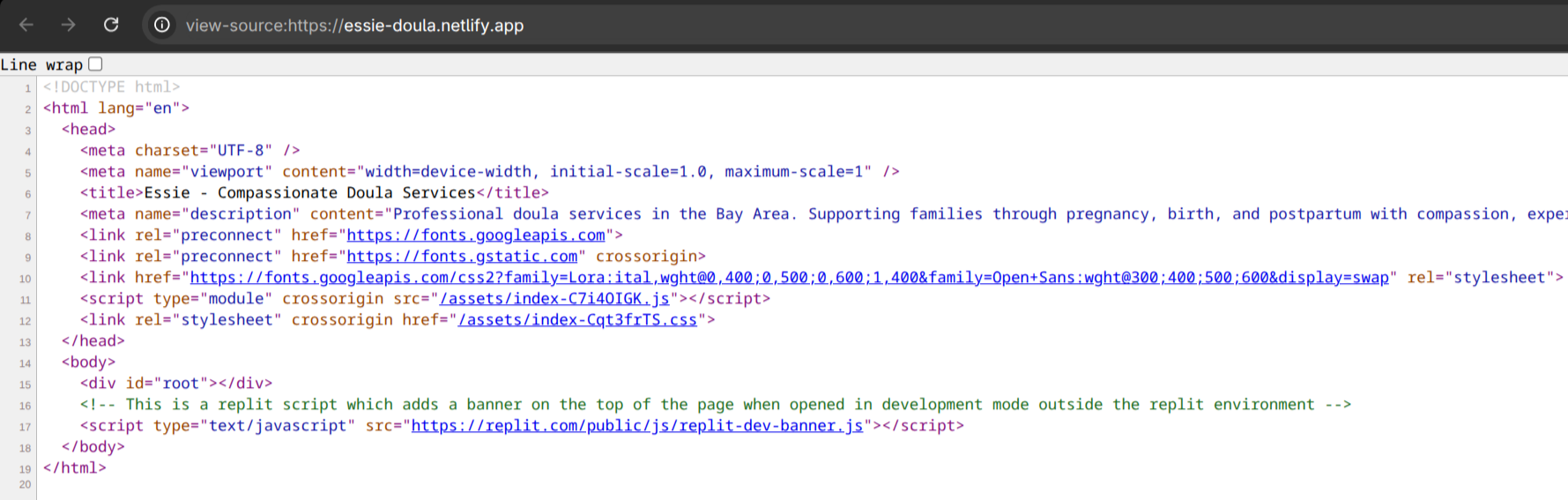Screen dimensions: 1568x500
Task: Click the closing '</head>' tag
Action: [x=93, y=341]
